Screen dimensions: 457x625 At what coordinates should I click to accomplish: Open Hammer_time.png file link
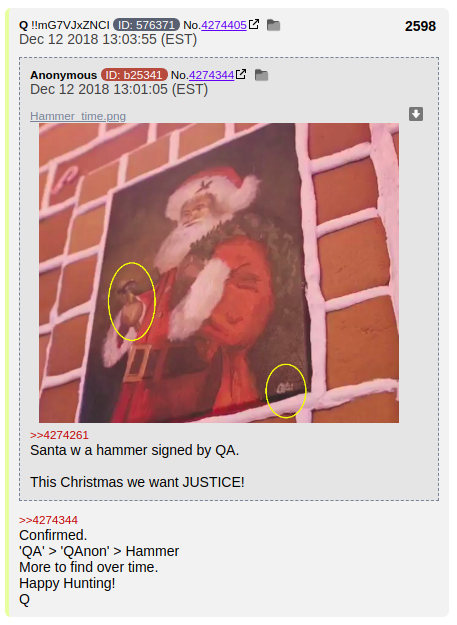(x=78, y=116)
